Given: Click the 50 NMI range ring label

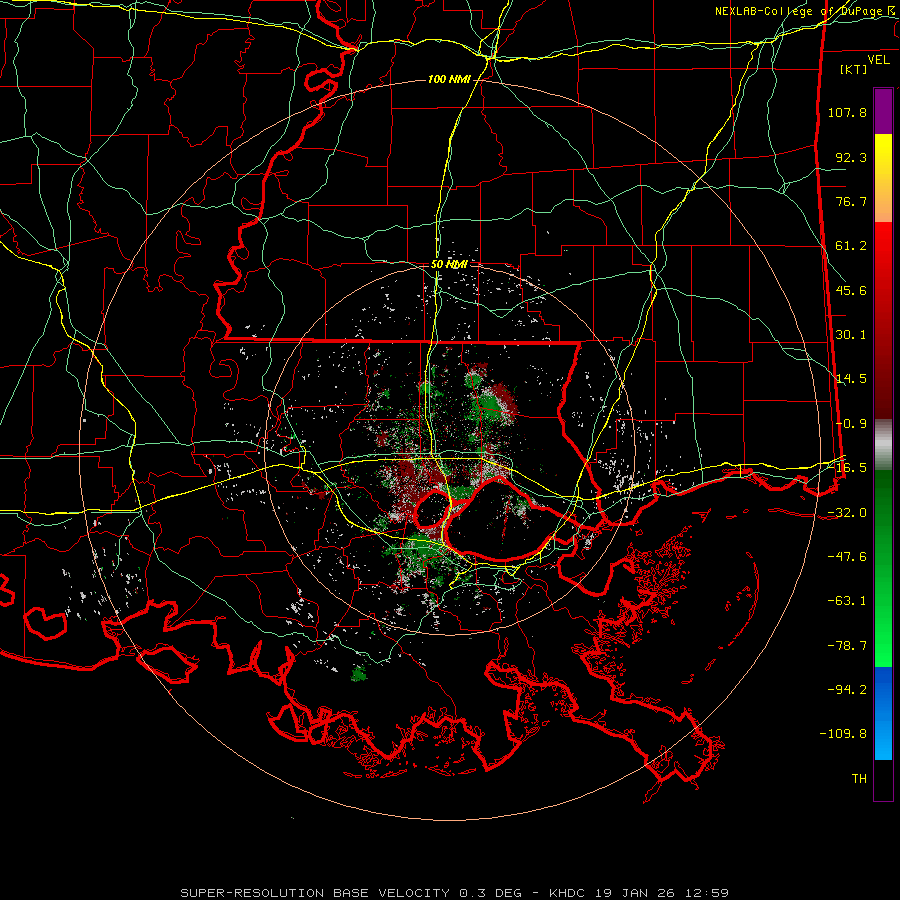Looking at the screenshot, I should pos(449,265).
